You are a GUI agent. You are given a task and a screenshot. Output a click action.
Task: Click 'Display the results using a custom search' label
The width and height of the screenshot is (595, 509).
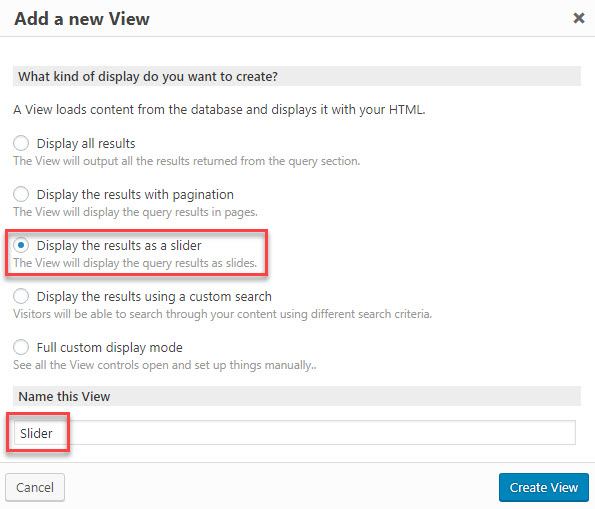point(154,296)
